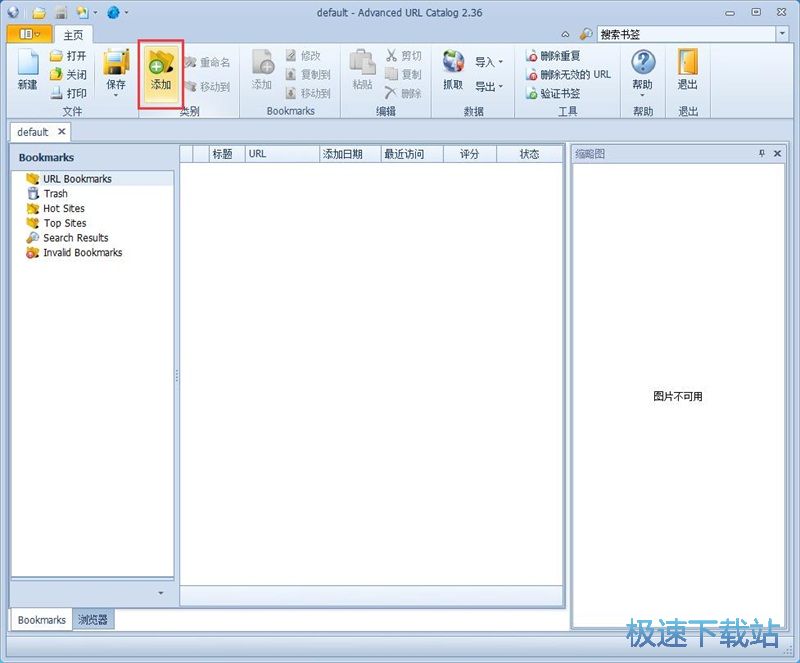The image size is (800, 663).
Task: Sort by the 评分 column header
Action: [x=470, y=154]
